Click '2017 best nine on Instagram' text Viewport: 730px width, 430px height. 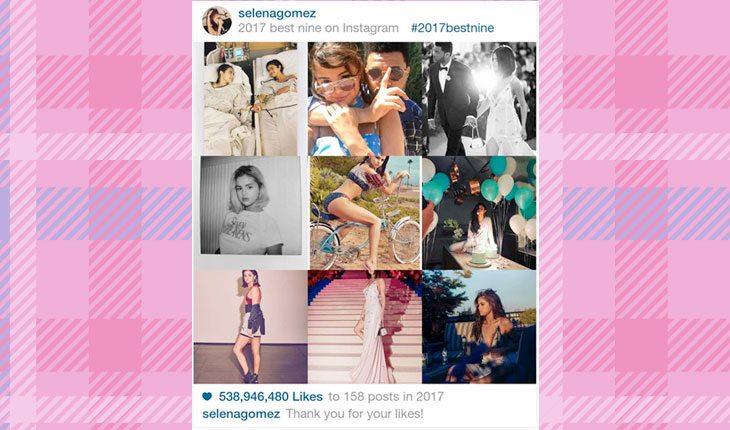point(318,28)
